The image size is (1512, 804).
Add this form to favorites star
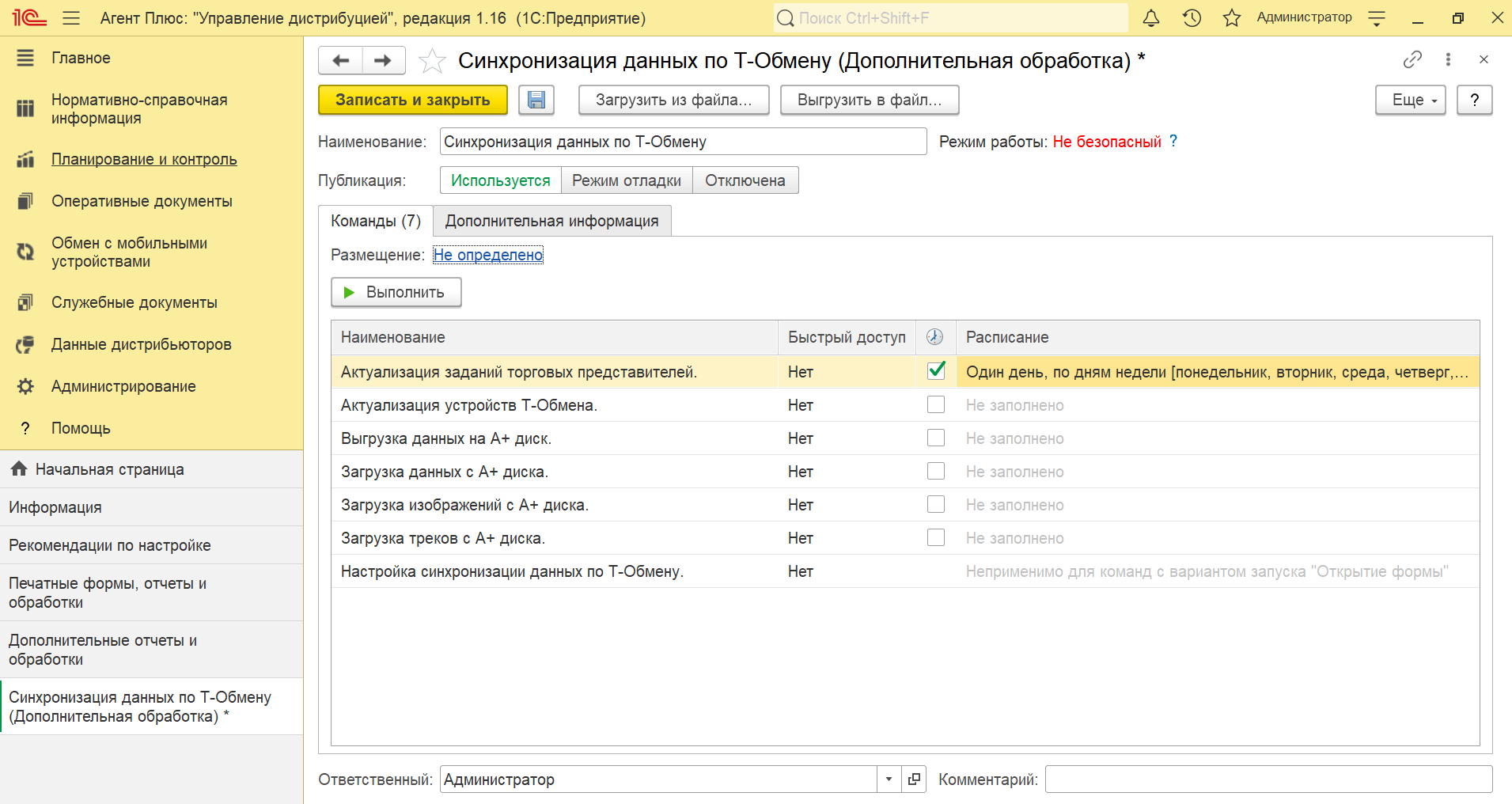click(432, 60)
